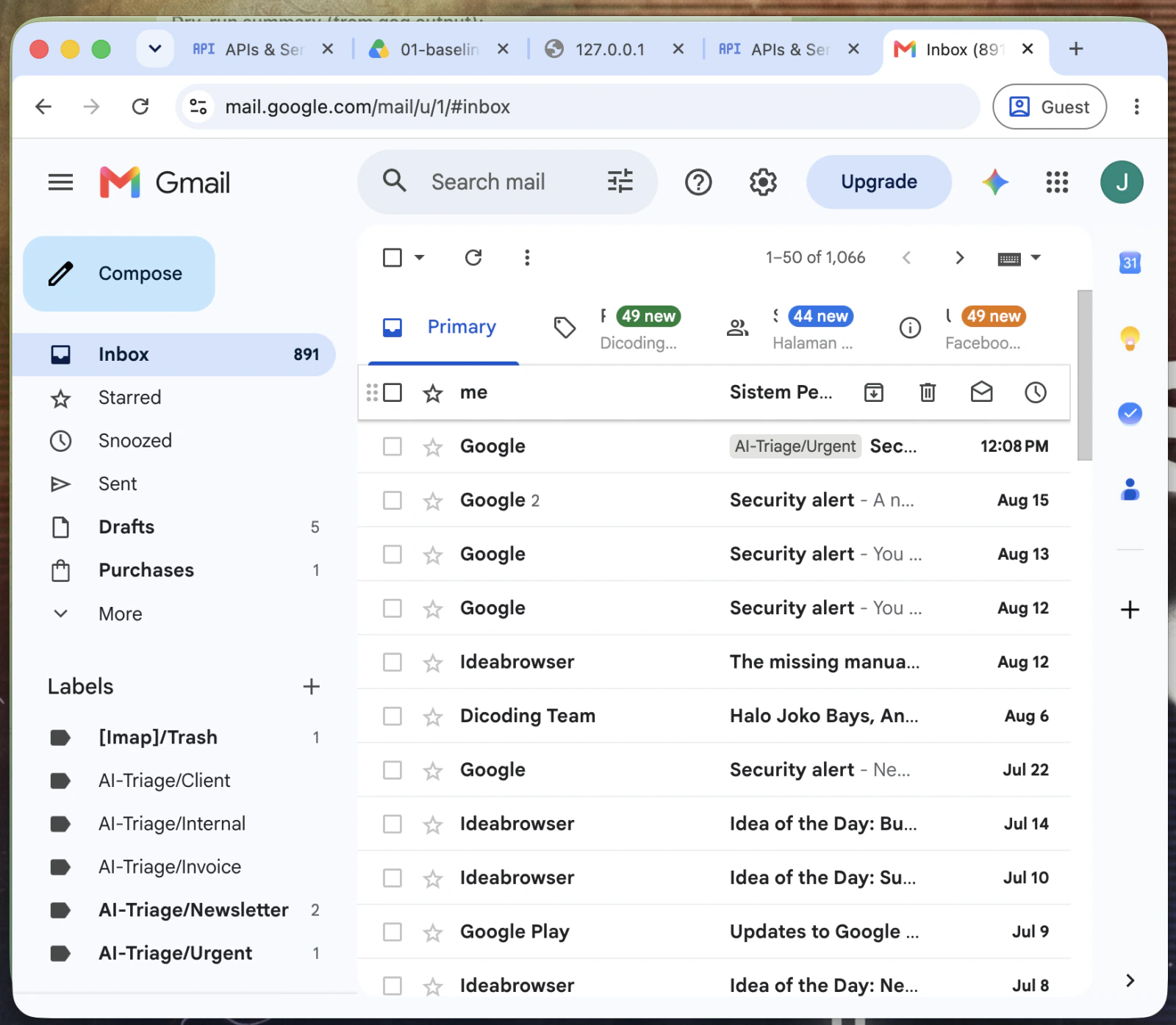Tick the select-all messages checkbox
Image resolution: width=1176 pixels, height=1025 pixels.
point(392,257)
